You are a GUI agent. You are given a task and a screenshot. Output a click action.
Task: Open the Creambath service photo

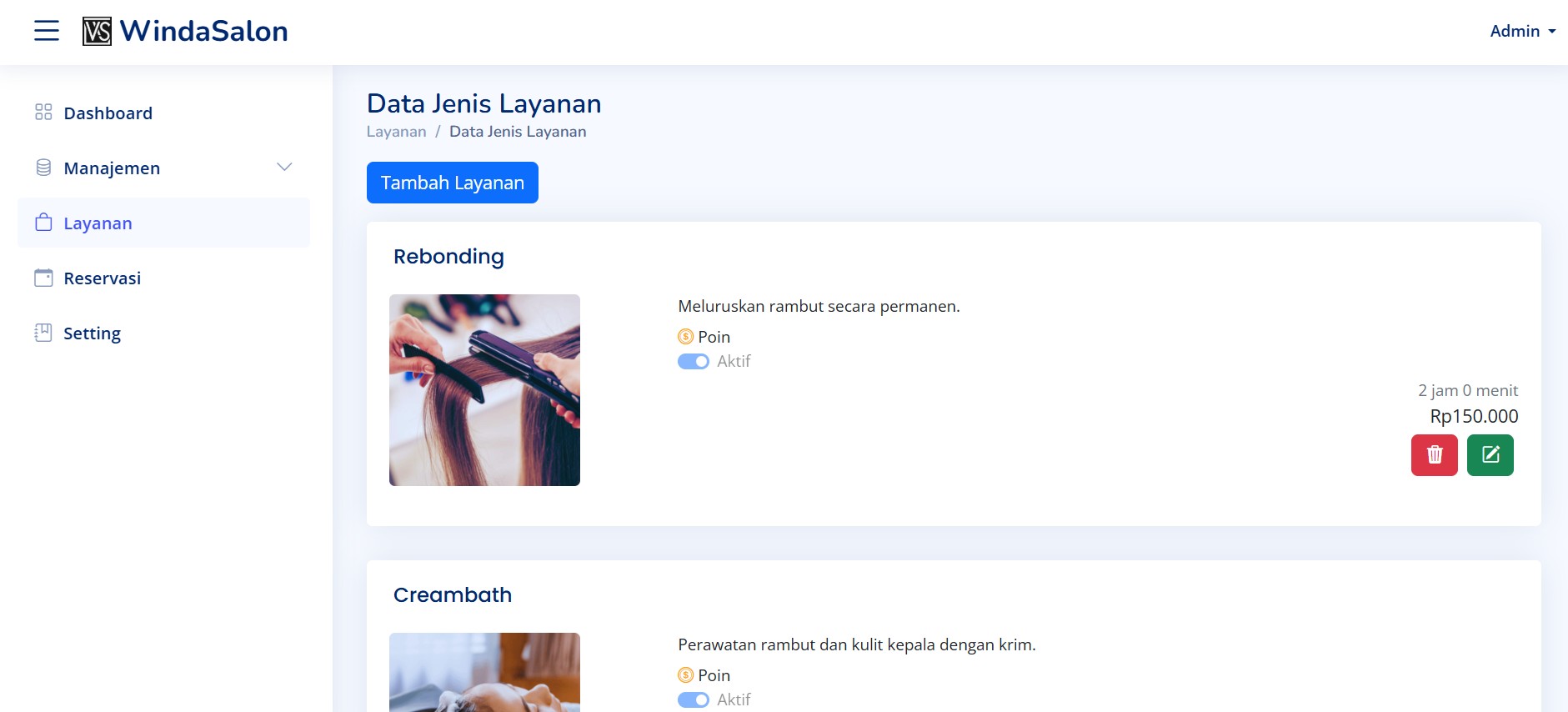coord(484,672)
